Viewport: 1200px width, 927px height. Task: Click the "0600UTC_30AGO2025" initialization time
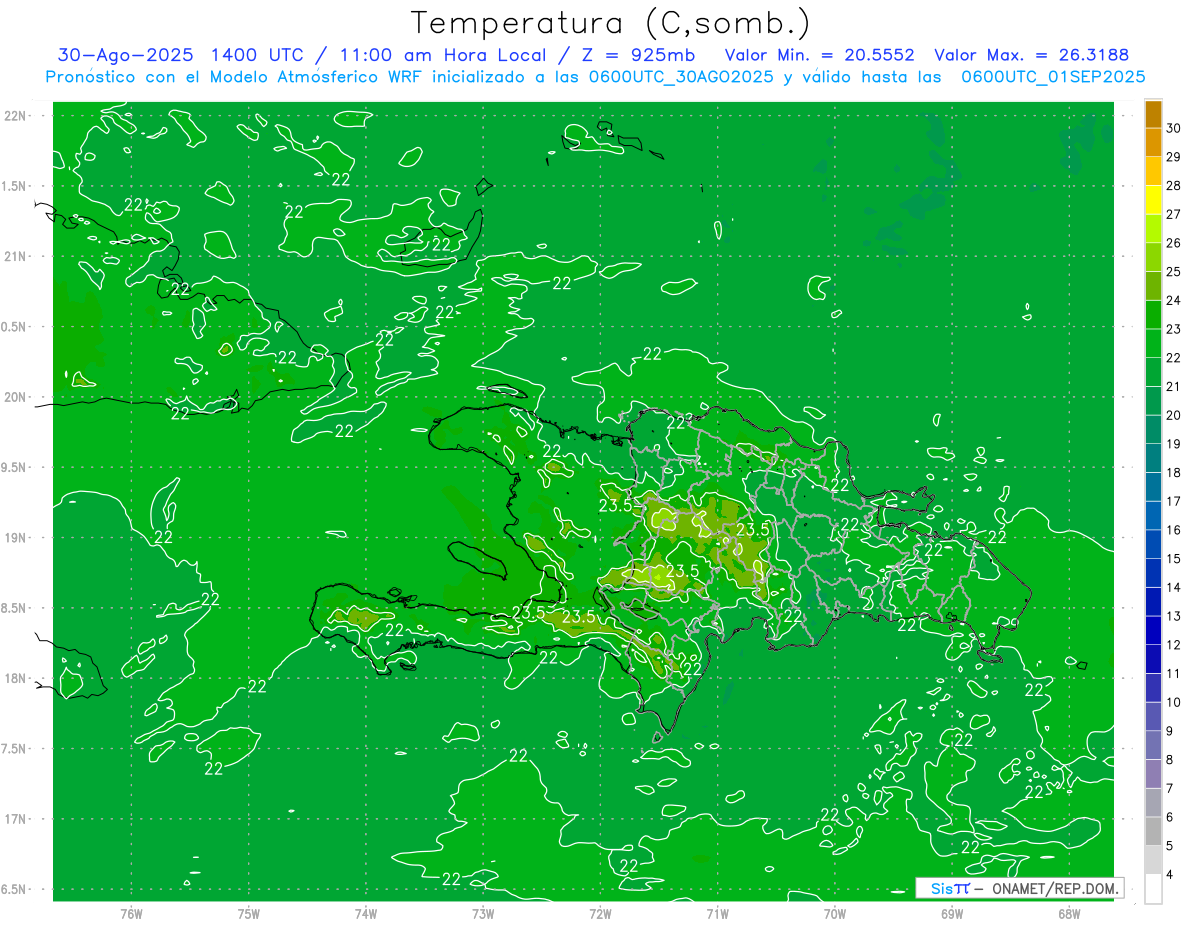pos(682,77)
